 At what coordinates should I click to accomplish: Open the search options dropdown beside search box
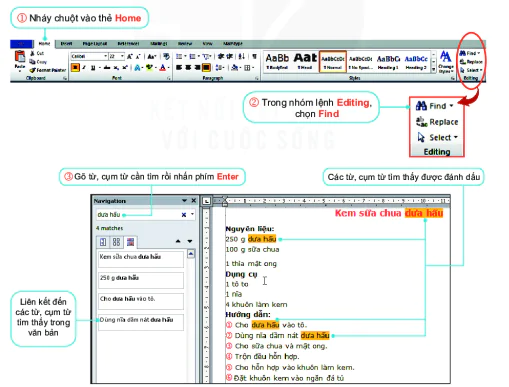pyautogui.click(x=192, y=214)
